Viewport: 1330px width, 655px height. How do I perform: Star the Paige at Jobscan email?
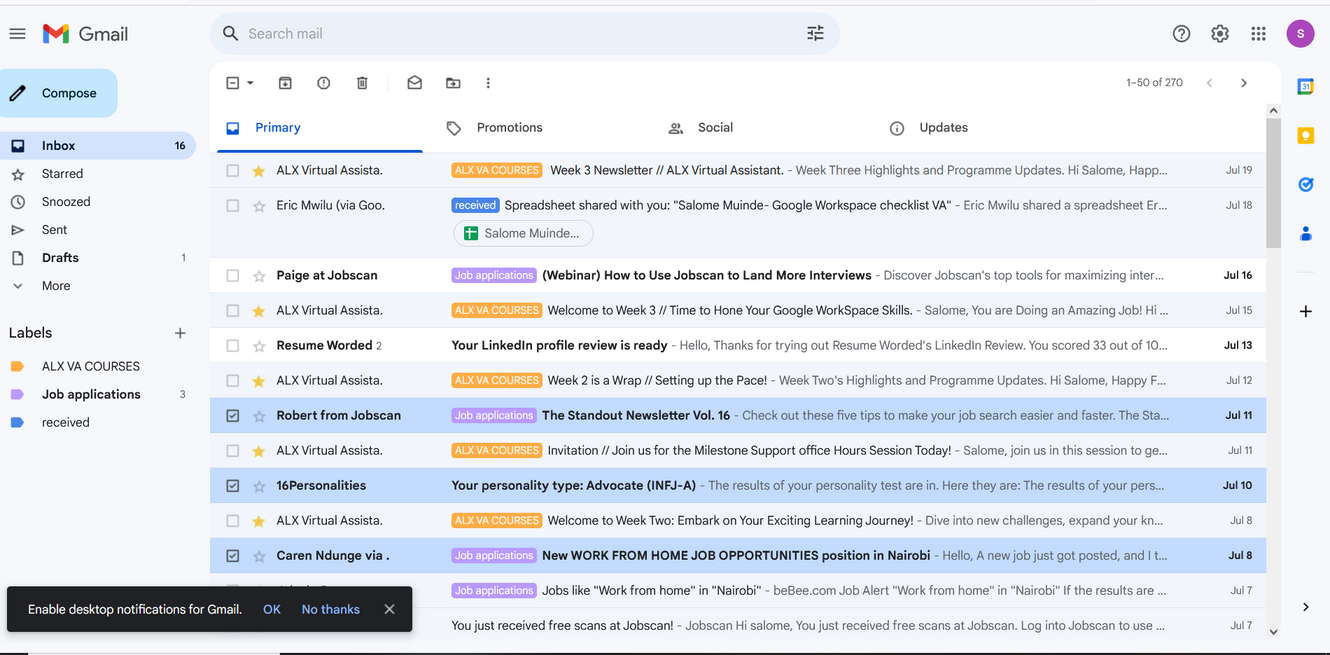coord(259,276)
